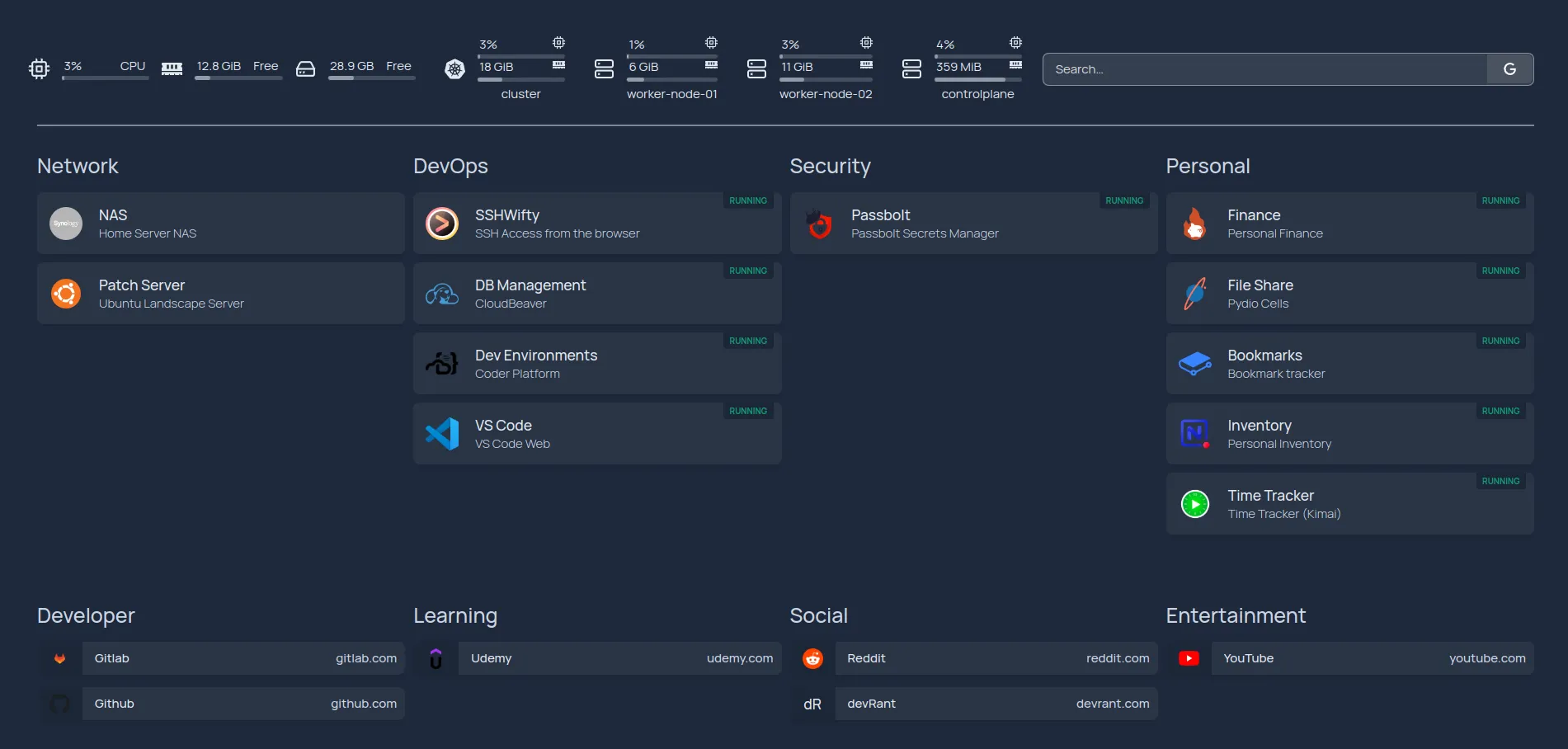The height and width of the screenshot is (749, 1568).
Task: Click the YouTube play icon
Action: point(1189,658)
